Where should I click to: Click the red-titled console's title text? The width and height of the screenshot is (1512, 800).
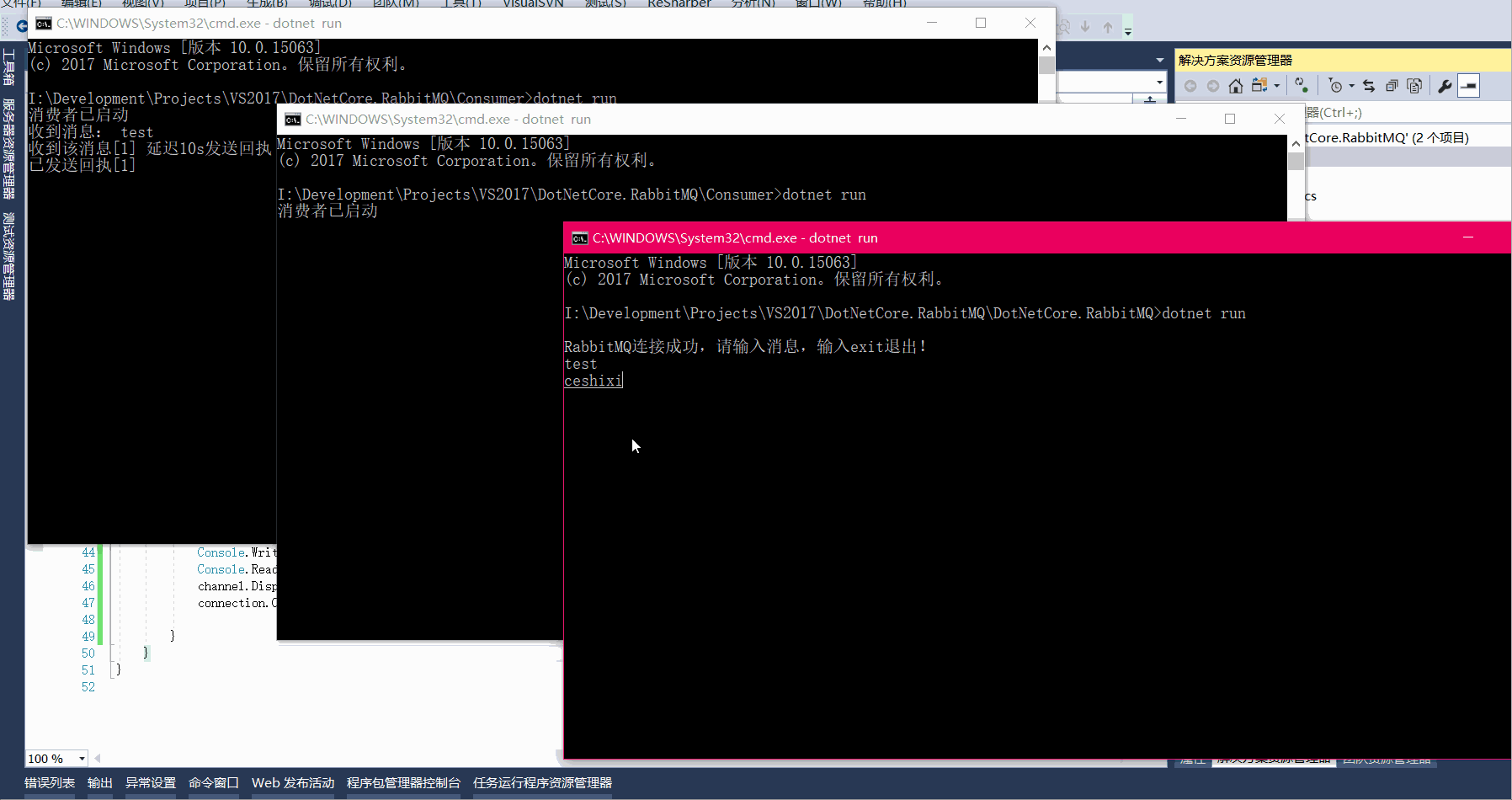(x=735, y=238)
